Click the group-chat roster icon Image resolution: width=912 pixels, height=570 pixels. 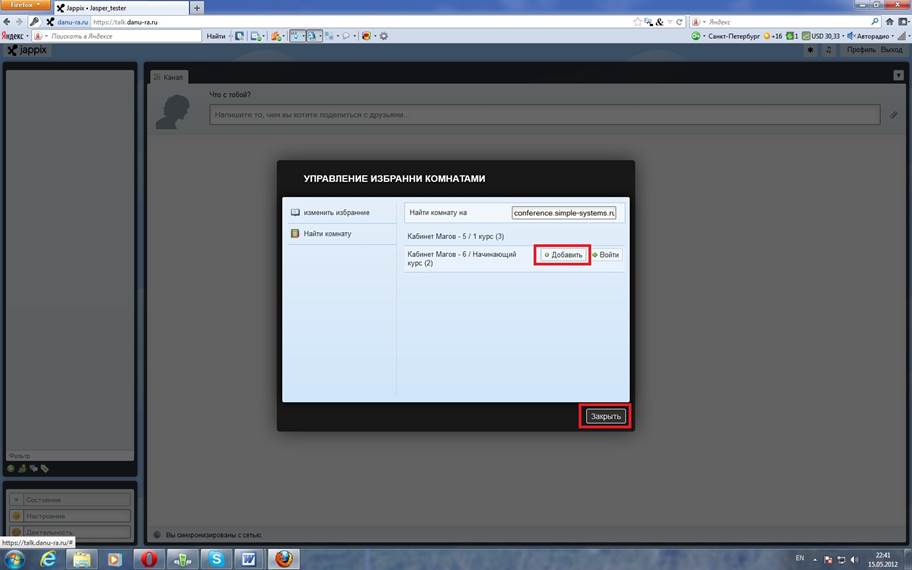pos(34,468)
